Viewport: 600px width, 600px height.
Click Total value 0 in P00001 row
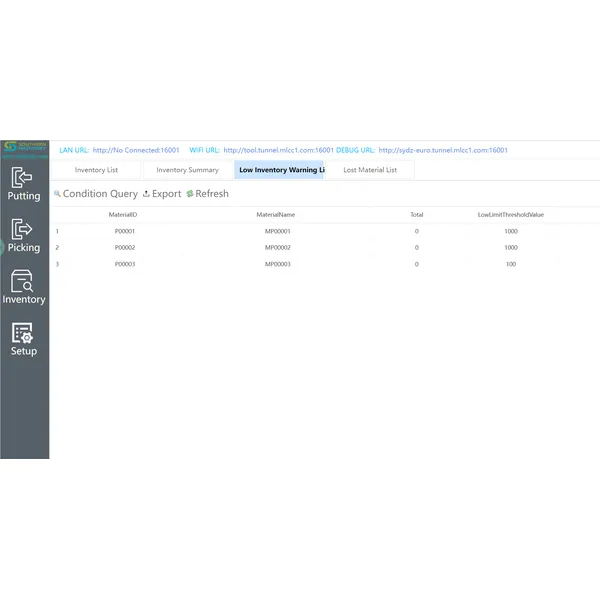coord(417,231)
